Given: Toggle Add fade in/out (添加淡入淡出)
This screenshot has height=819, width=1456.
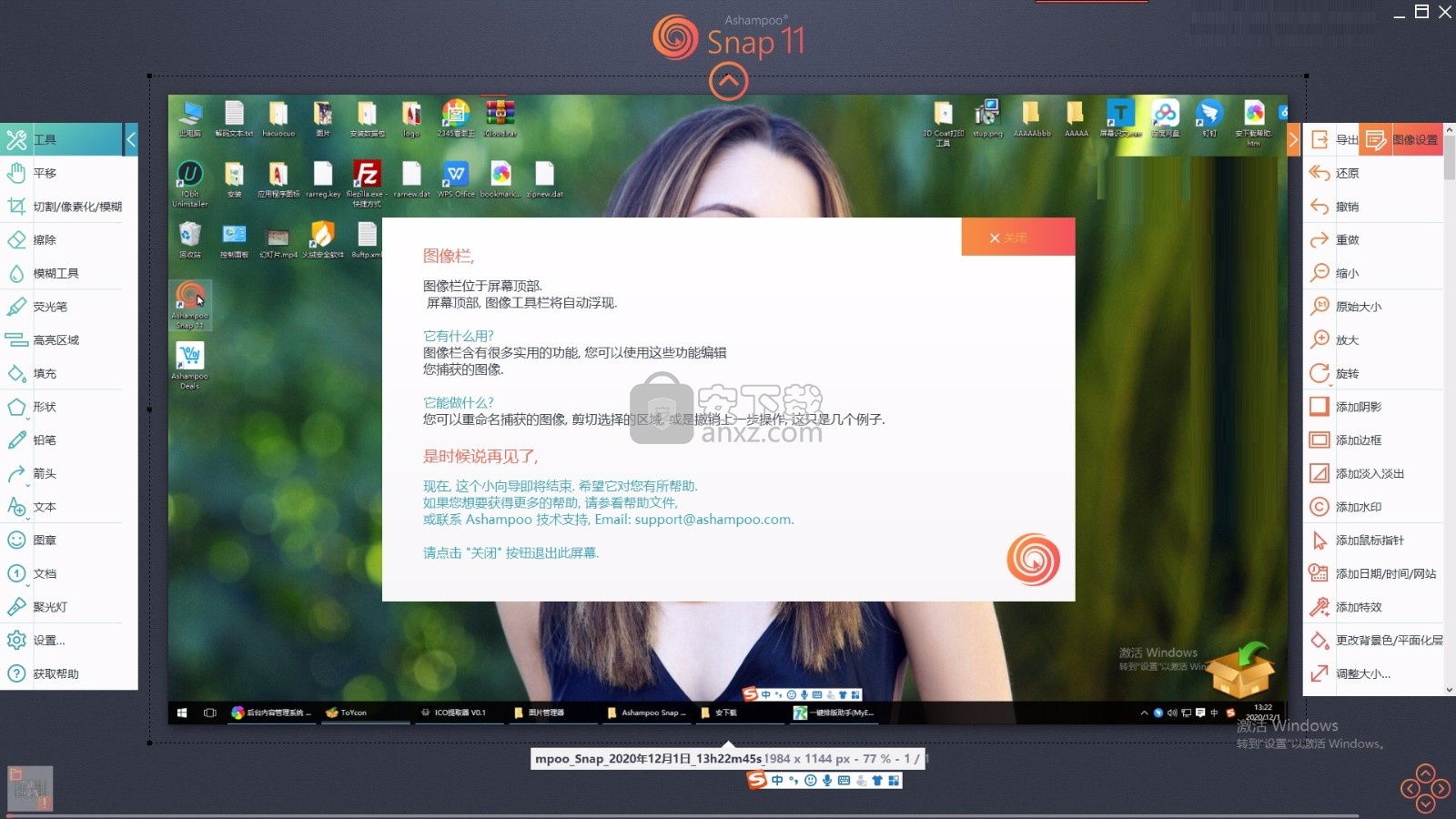Looking at the screenshot, I should (x=1373, y=473).
